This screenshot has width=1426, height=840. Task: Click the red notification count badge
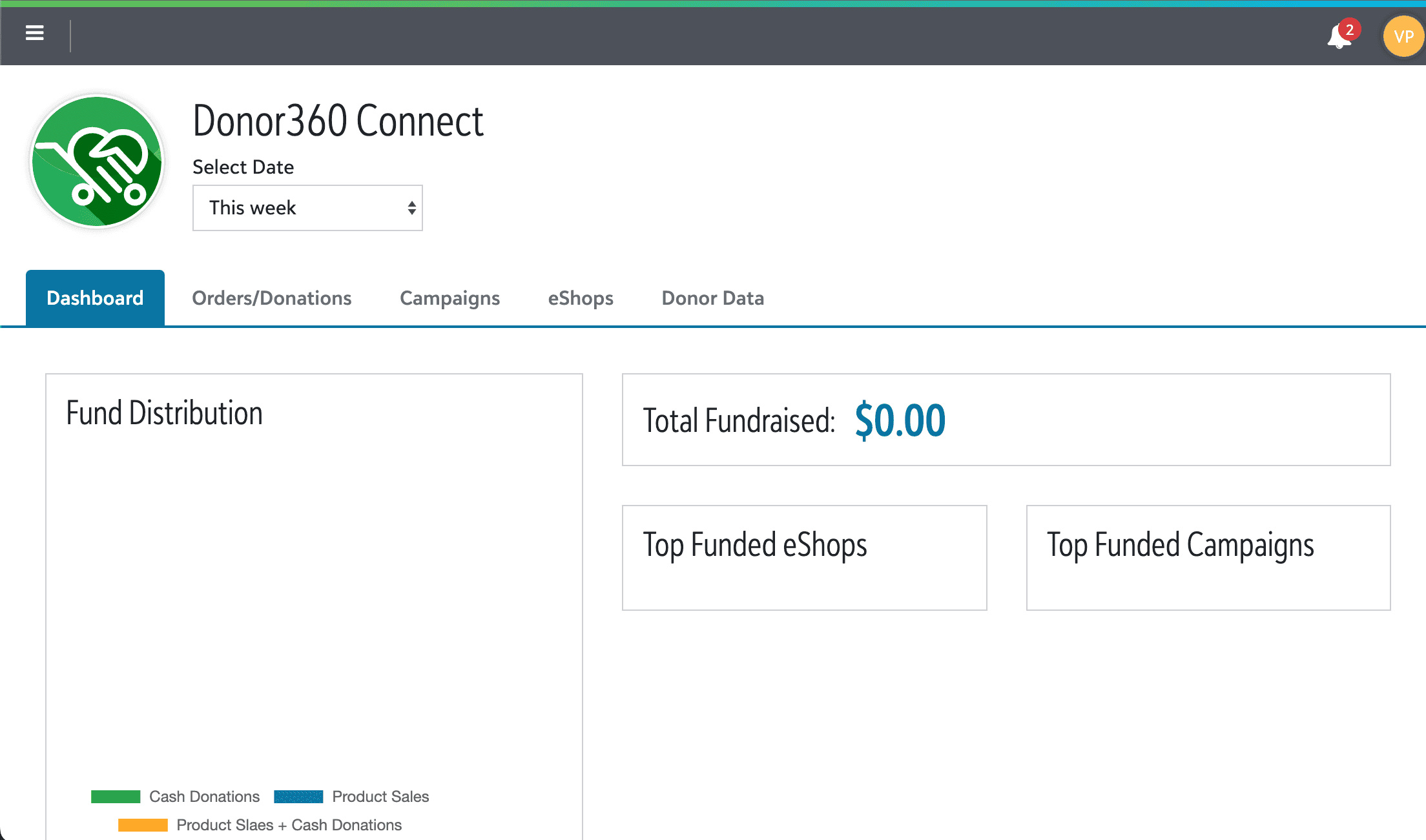(x=1350, y=29)
